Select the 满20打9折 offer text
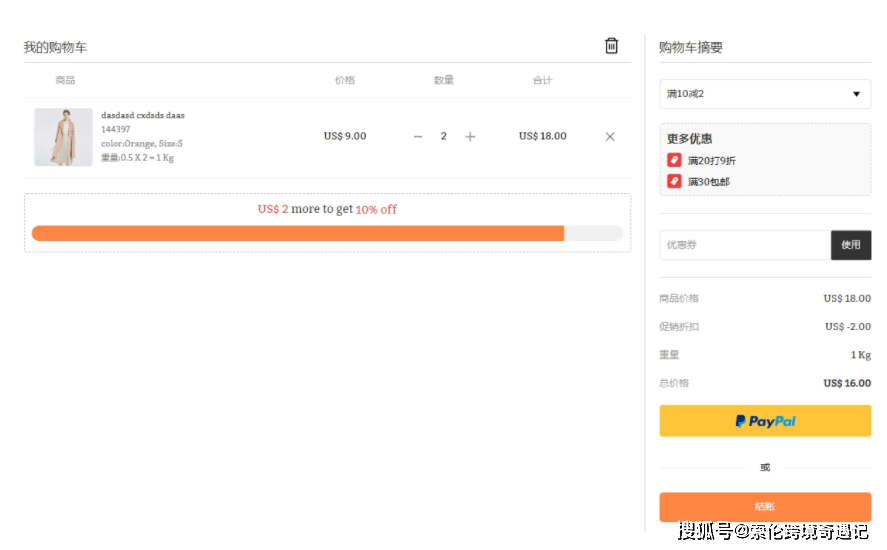 tap(712, 161)
